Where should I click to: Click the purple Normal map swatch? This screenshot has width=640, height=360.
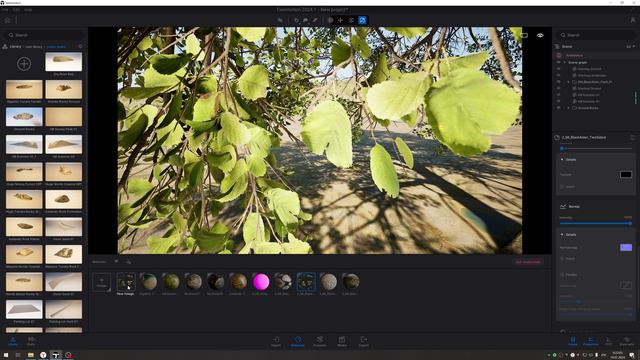[x=626, y=247]
